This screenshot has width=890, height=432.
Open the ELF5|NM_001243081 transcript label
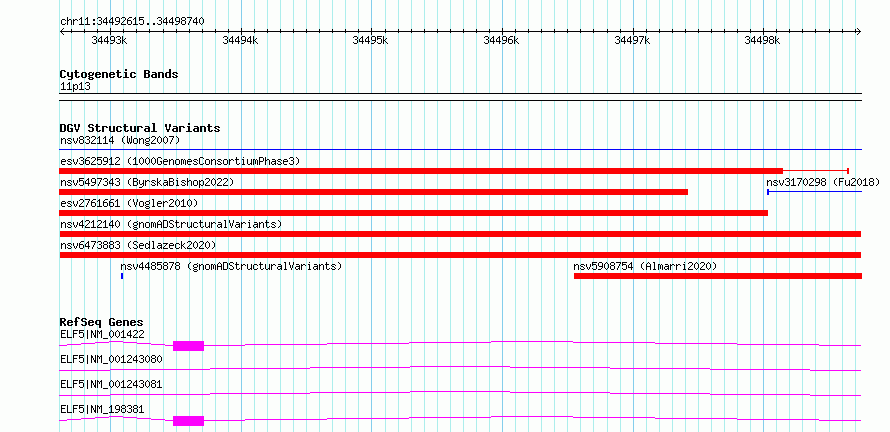(111, 384)
